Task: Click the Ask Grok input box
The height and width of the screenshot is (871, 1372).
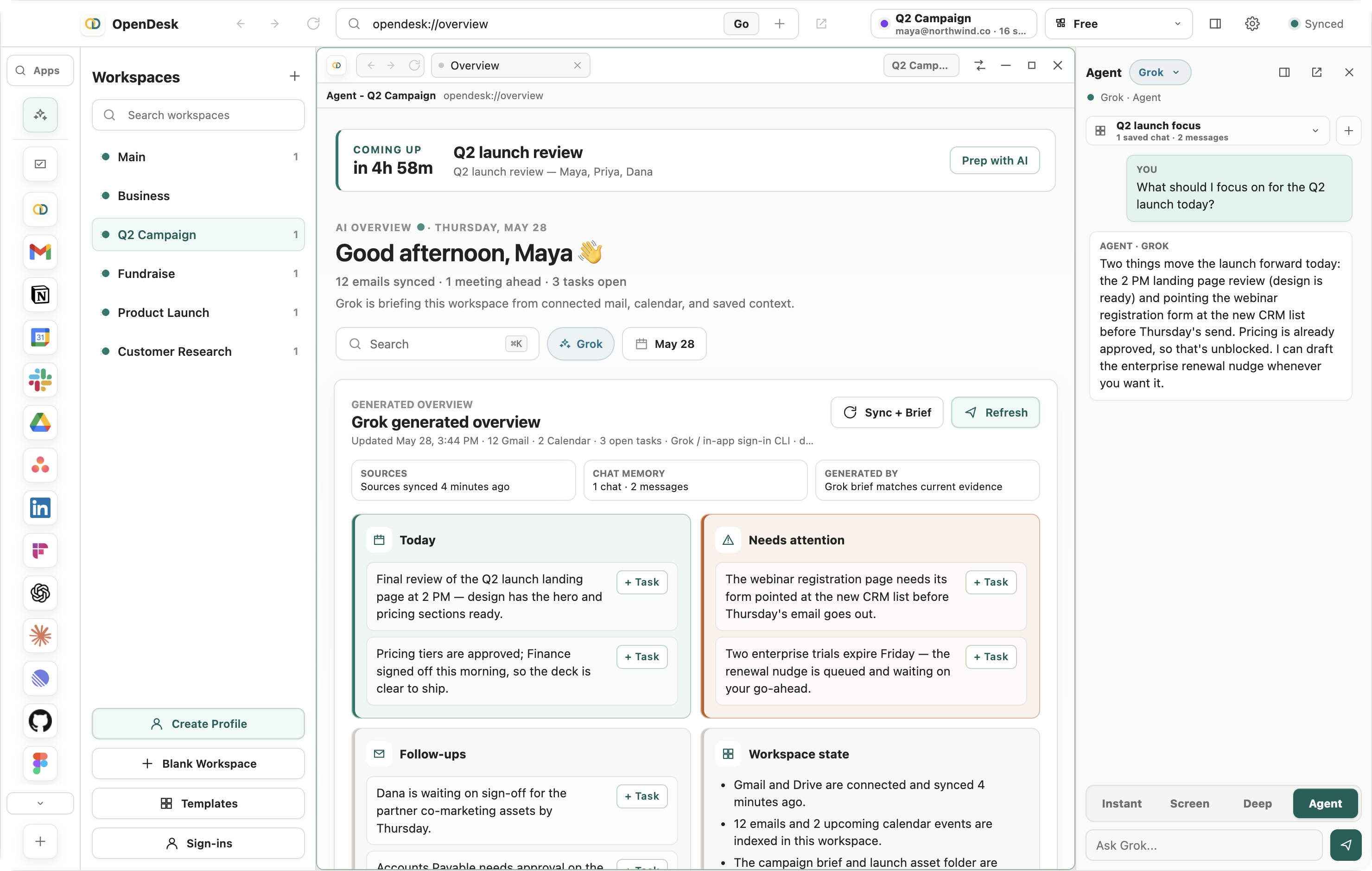Action: coord(1204,845)
